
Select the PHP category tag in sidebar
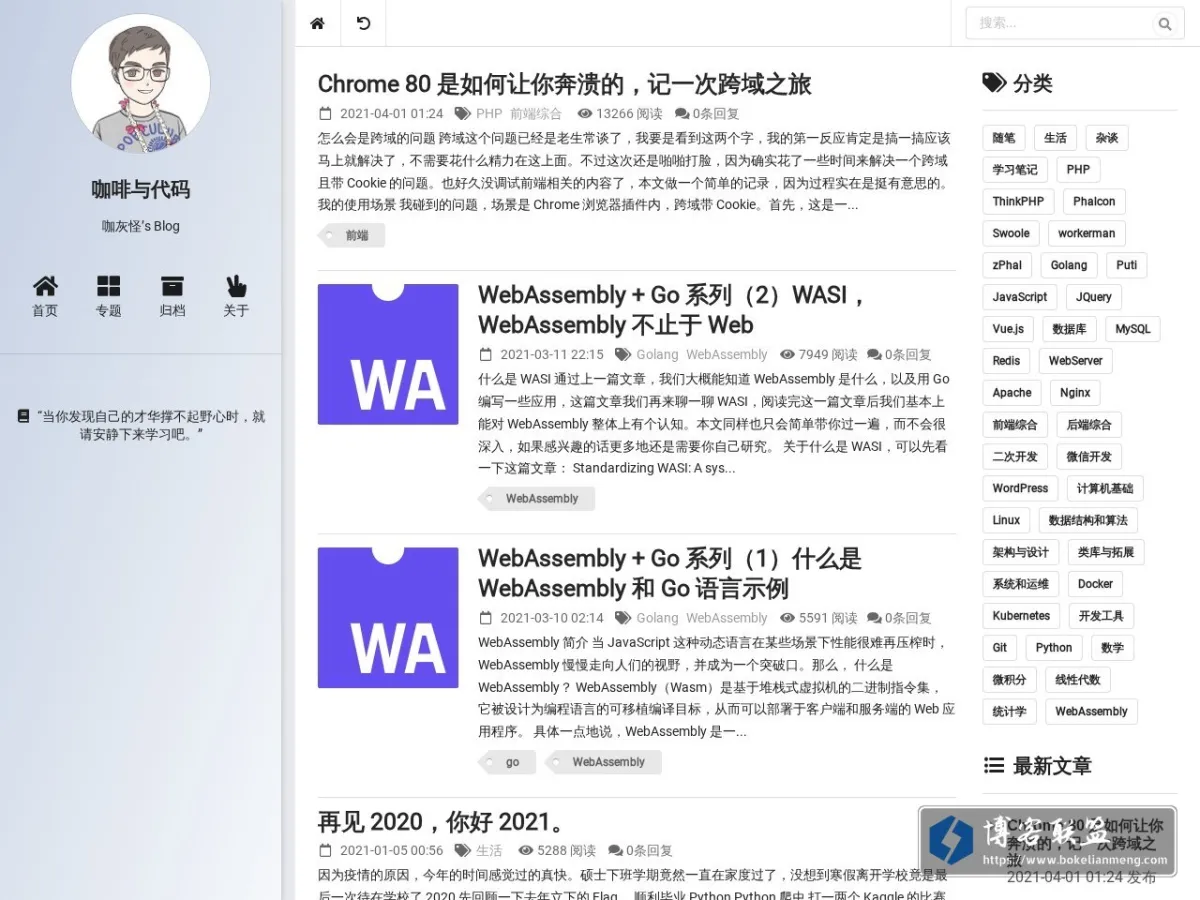pos(1078,170)
